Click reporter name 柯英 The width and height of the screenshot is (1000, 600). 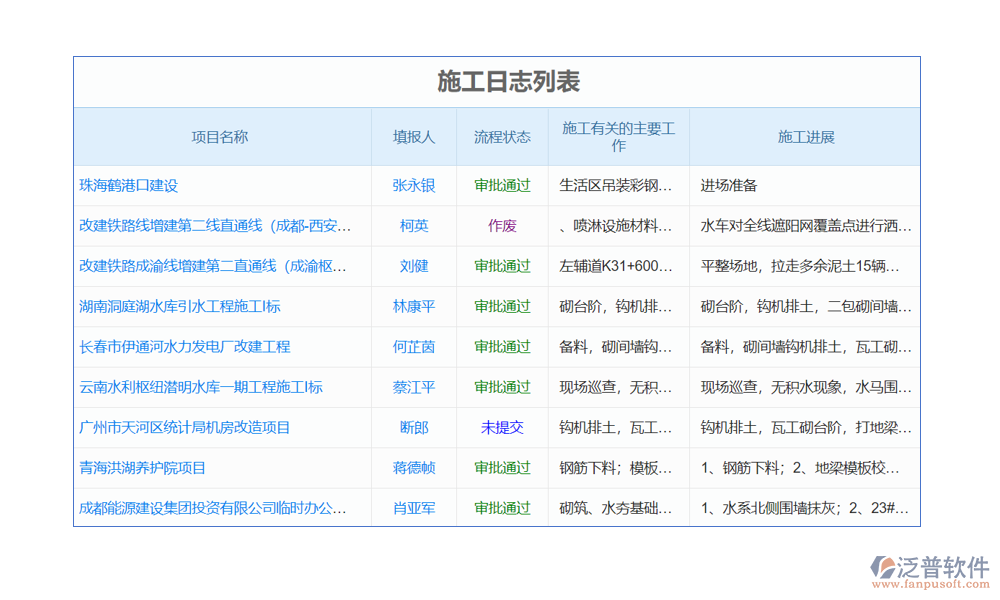pos(414,226)
